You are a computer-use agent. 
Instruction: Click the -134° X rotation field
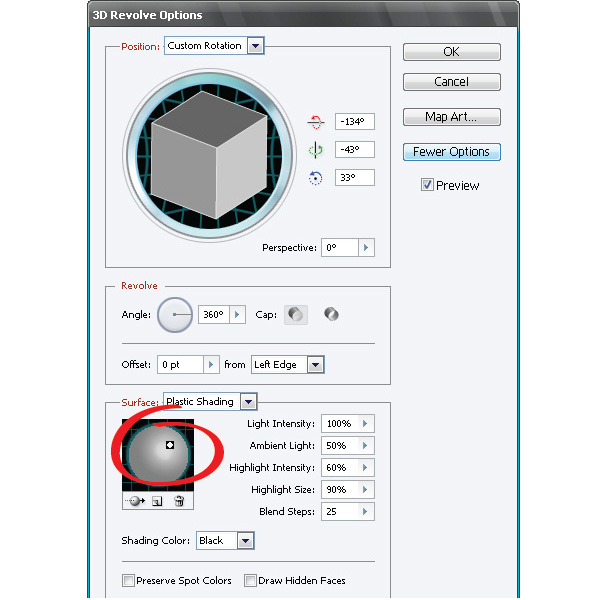click(x=355, y=122)
